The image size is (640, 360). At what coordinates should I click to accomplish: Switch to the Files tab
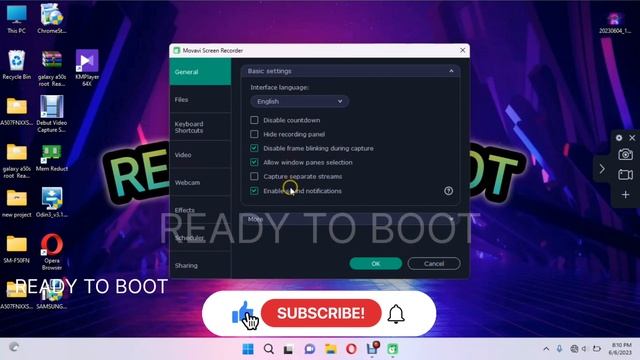tap(200, 100)
